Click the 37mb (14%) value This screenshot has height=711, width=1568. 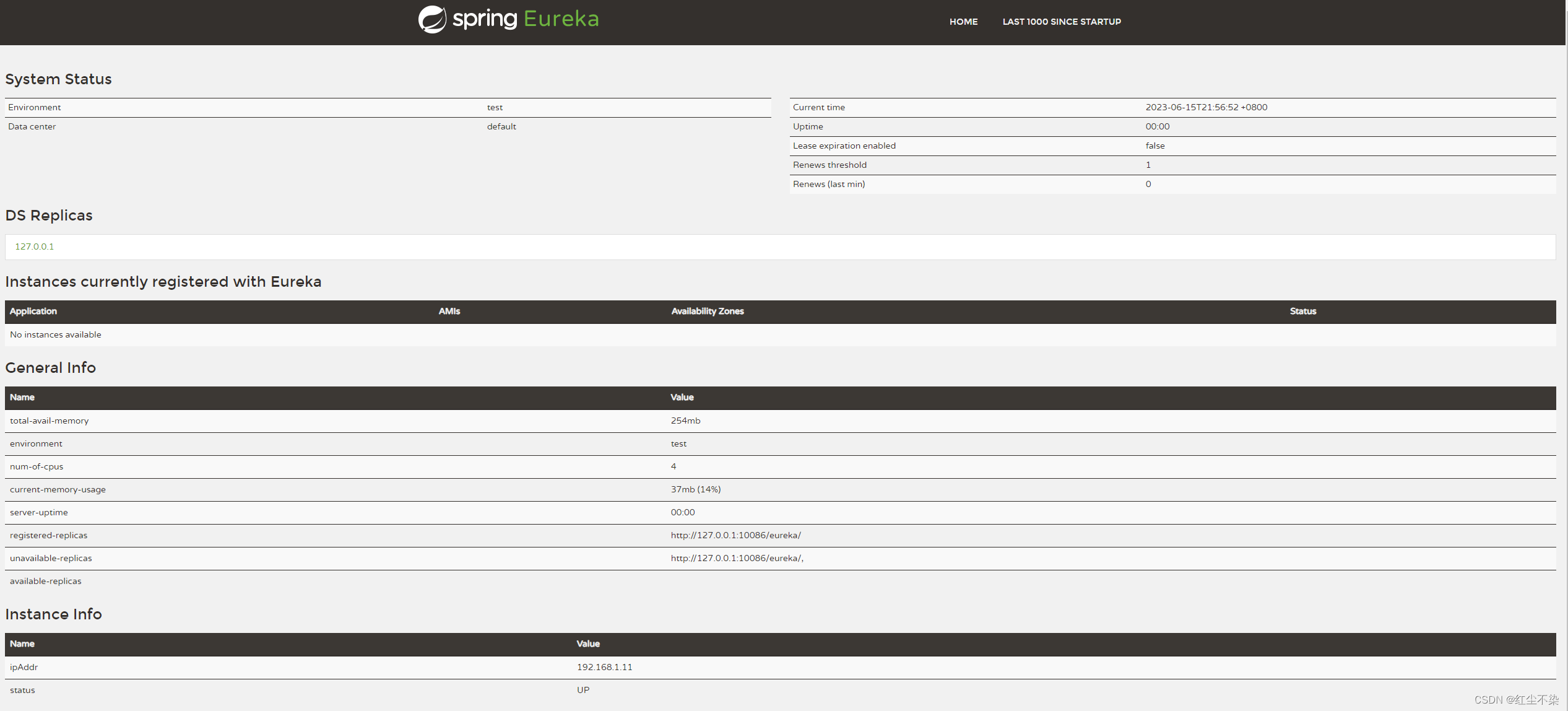coord(696,489)
